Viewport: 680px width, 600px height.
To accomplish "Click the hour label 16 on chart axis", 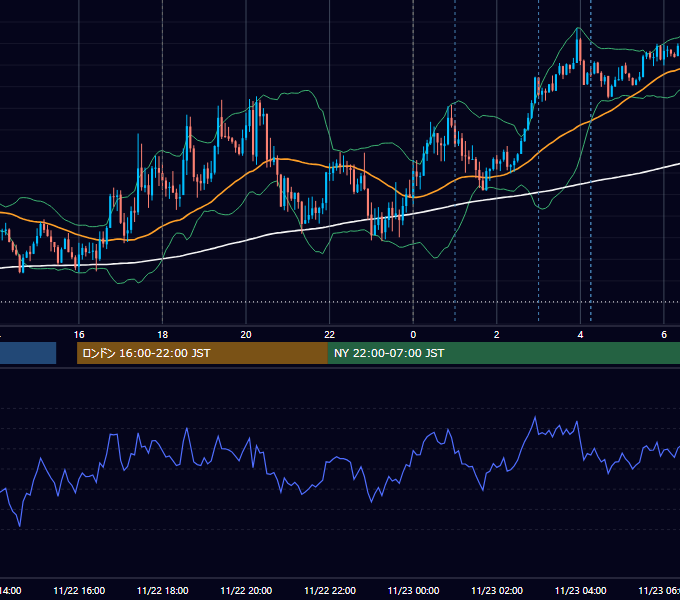I will pos(79,335).
